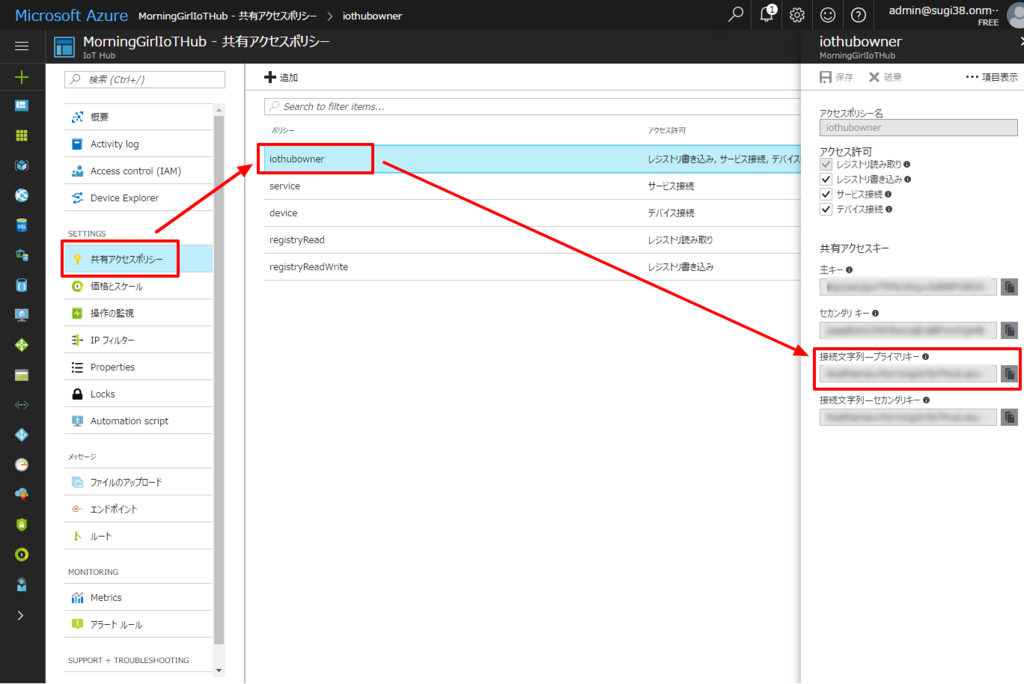Click the resource menu scrollbar down arrow

pos(219,670)
